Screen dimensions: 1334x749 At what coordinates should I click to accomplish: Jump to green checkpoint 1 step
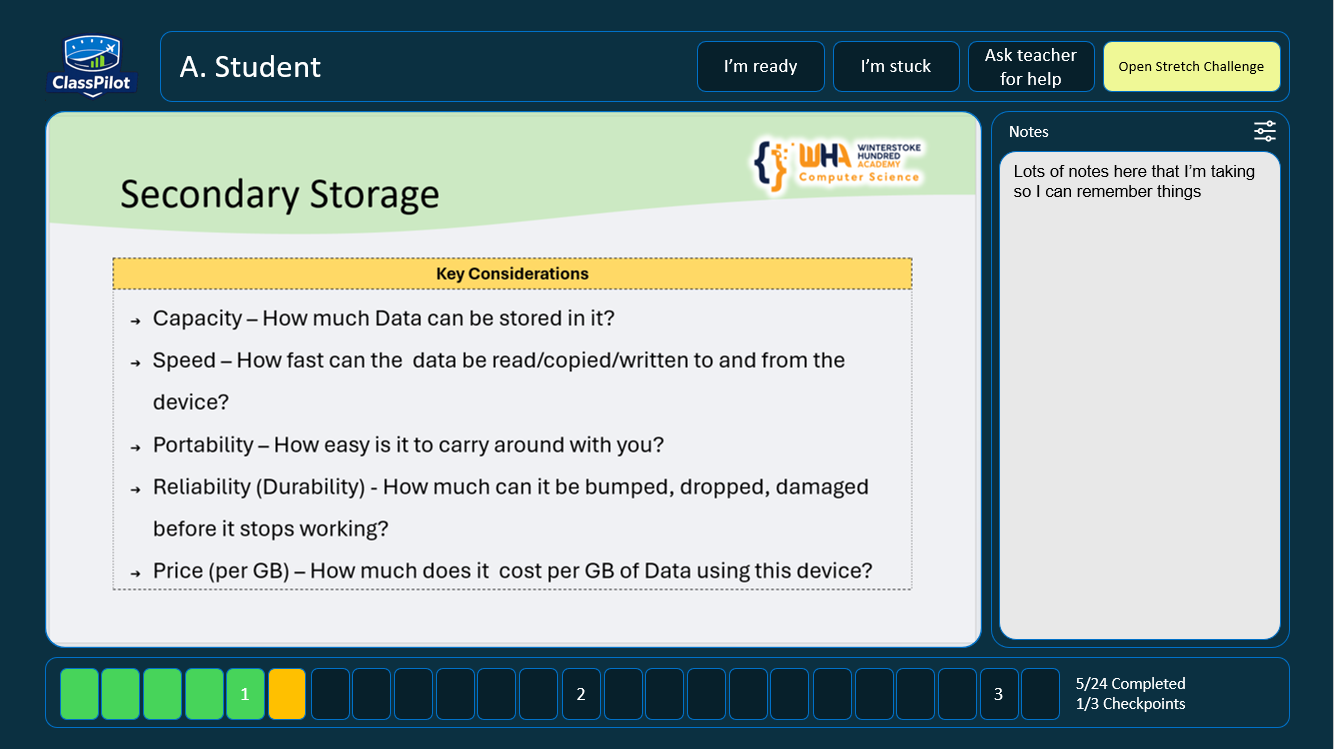[x=245, y=694]
